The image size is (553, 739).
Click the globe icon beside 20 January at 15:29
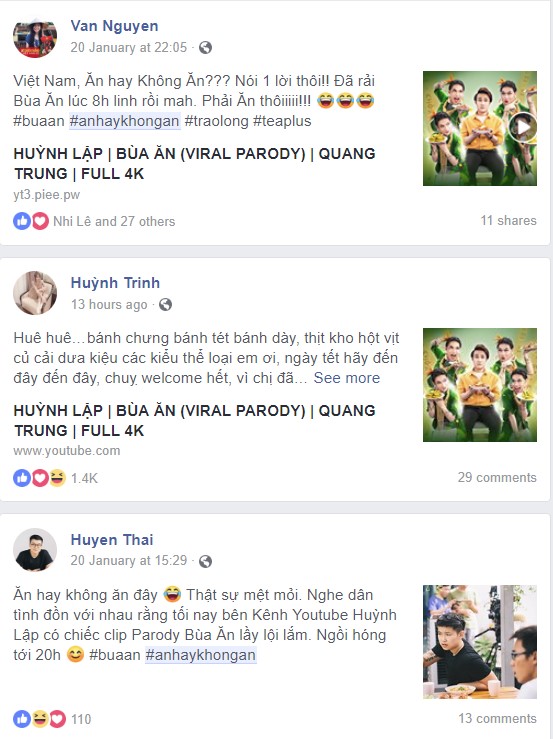pyautogui.click(x=205, y=561)
